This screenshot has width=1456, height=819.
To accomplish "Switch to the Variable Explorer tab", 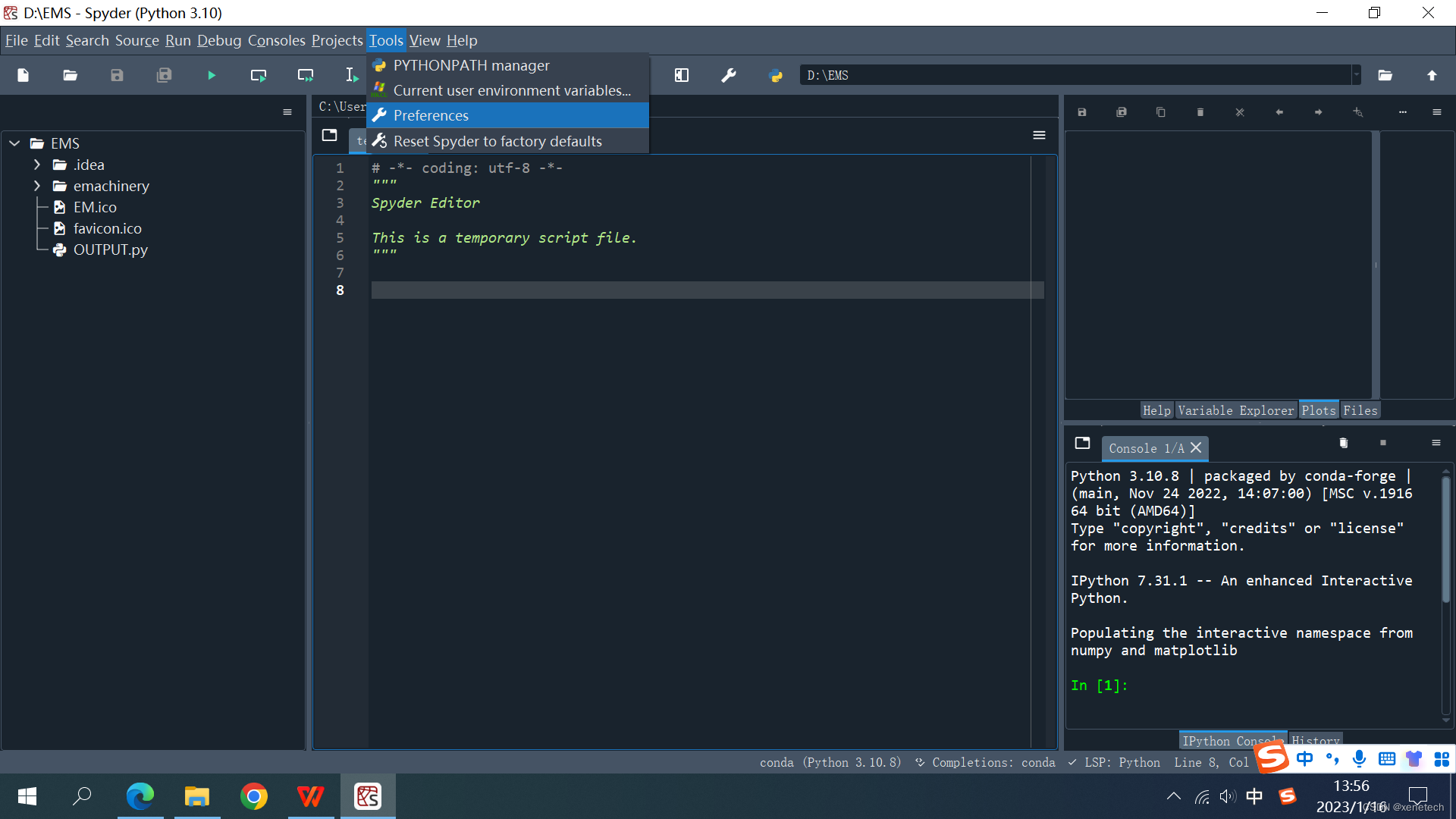I will point(1236,409).
